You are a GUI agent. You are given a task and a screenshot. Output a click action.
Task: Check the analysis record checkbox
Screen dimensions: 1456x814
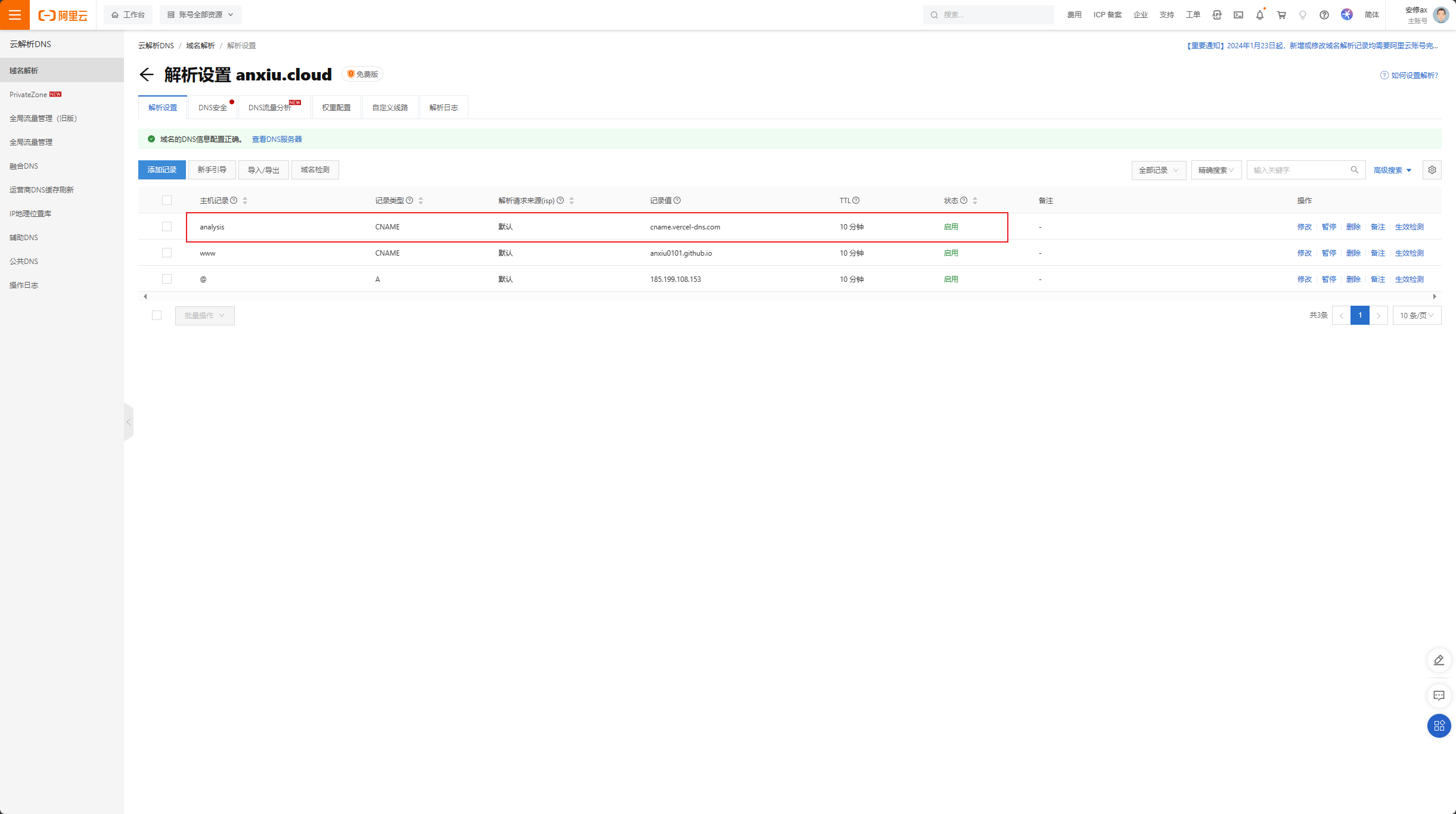[x=167, y=226]
